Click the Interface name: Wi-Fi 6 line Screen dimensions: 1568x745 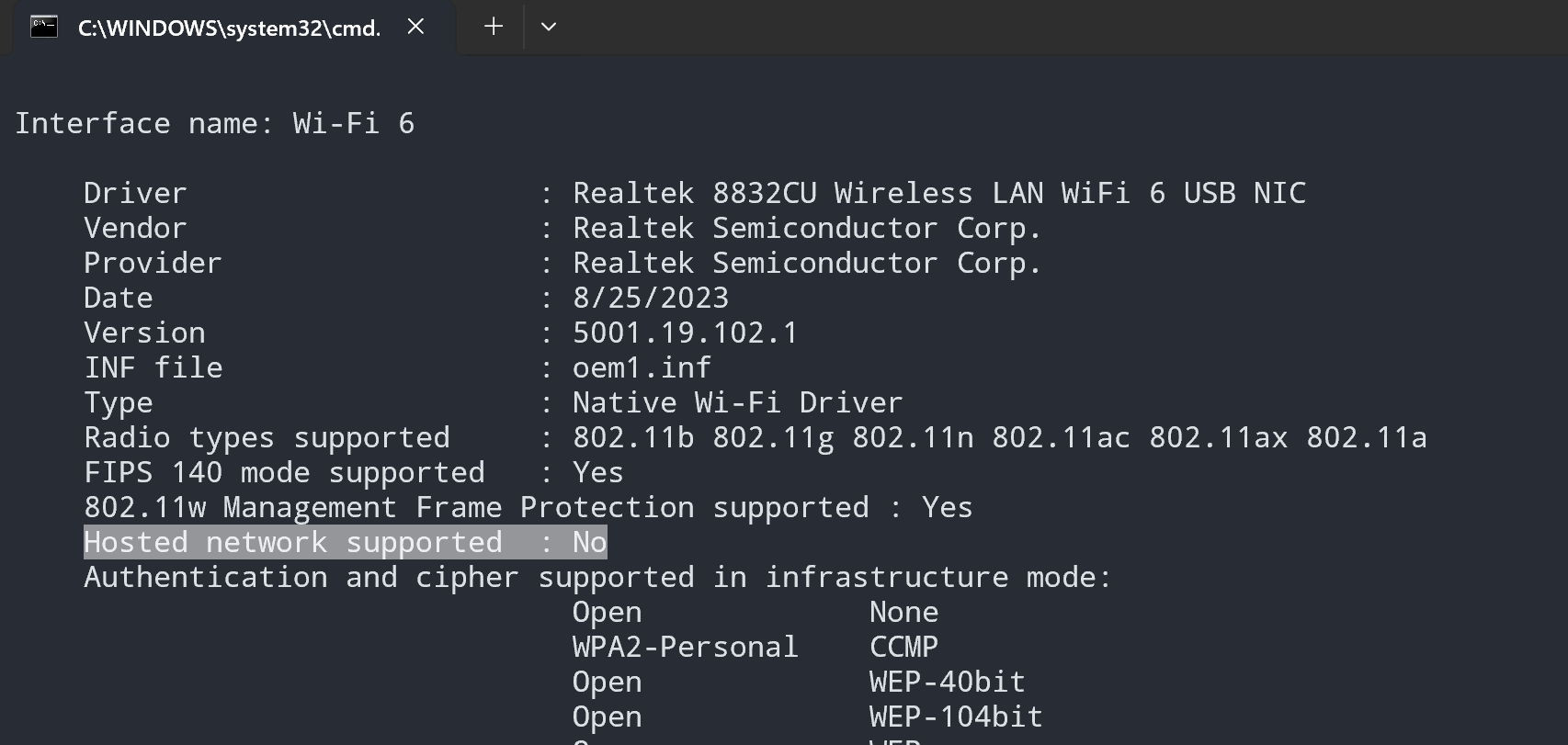[215, 124]
